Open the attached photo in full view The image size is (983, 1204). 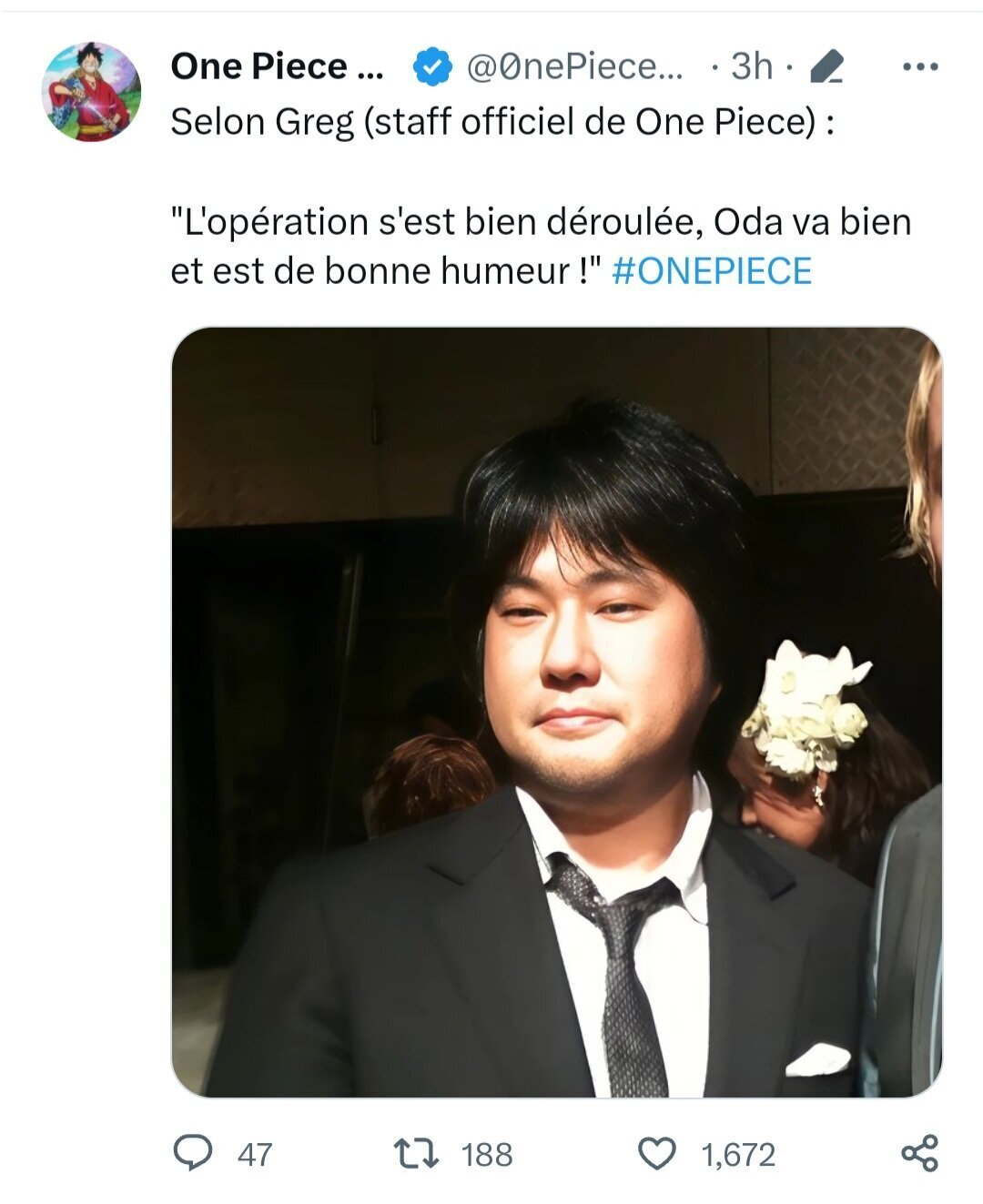coord(556,712)
